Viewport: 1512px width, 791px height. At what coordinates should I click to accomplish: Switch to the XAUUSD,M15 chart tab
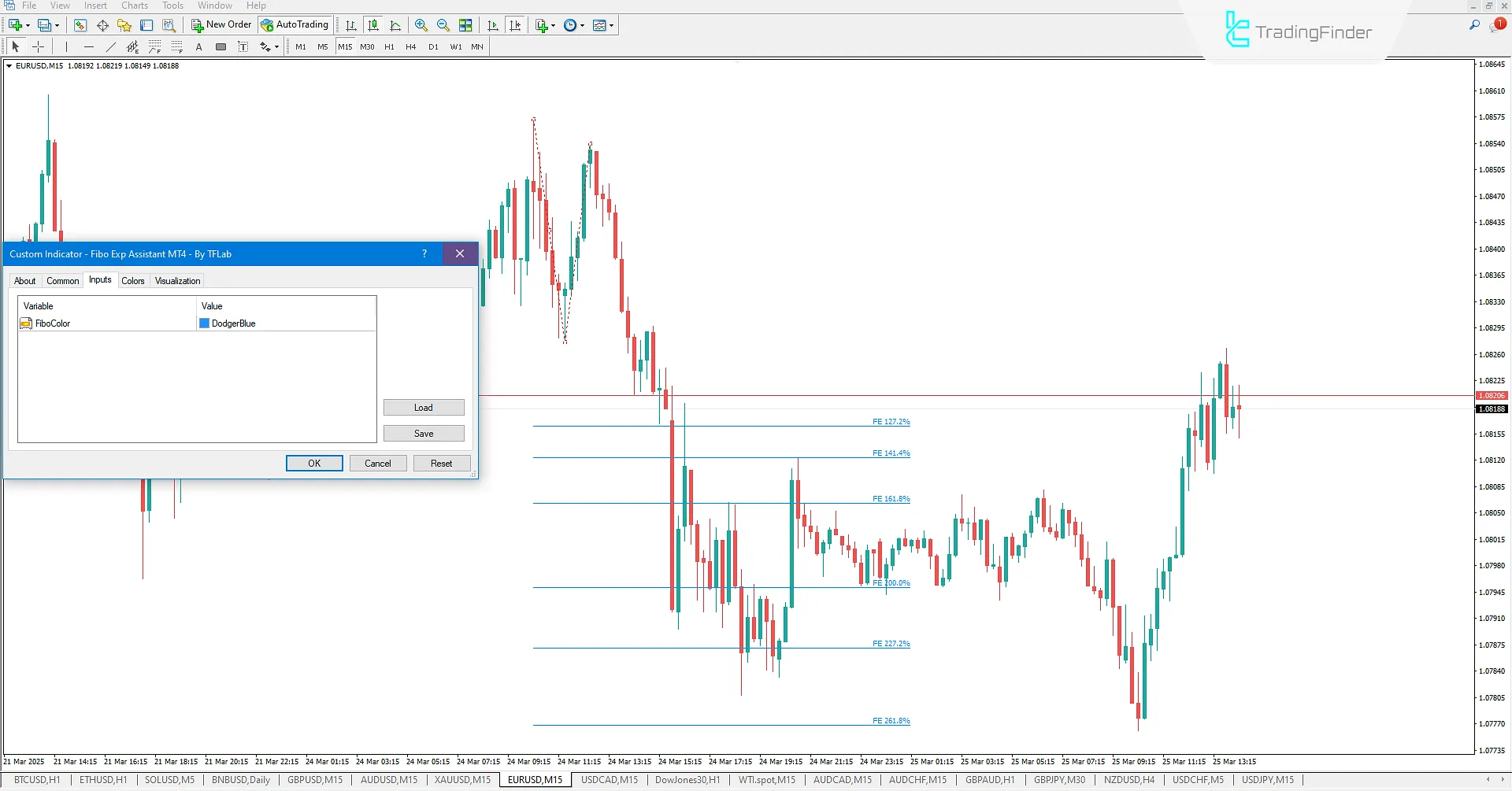coord(461,780)
